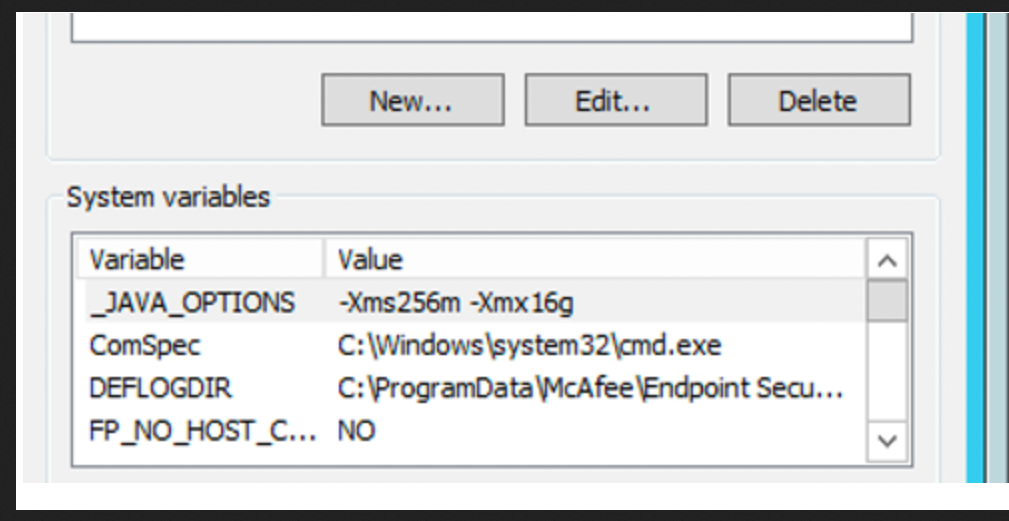The width and height of the screenshot is (1009, 521).
Task: Click the scrollbar thumb in System variables
Action: click(887, 300)
